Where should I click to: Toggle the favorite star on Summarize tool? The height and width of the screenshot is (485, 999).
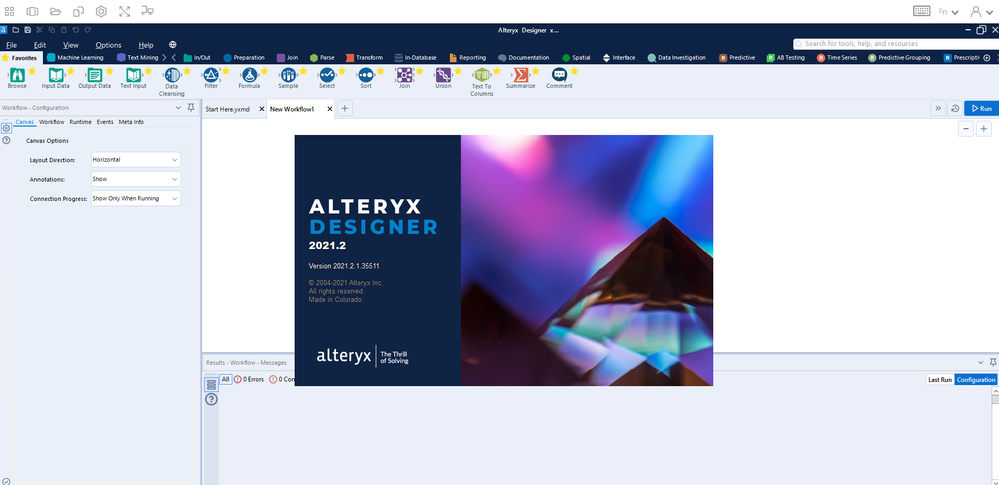[x=535, y=71]
